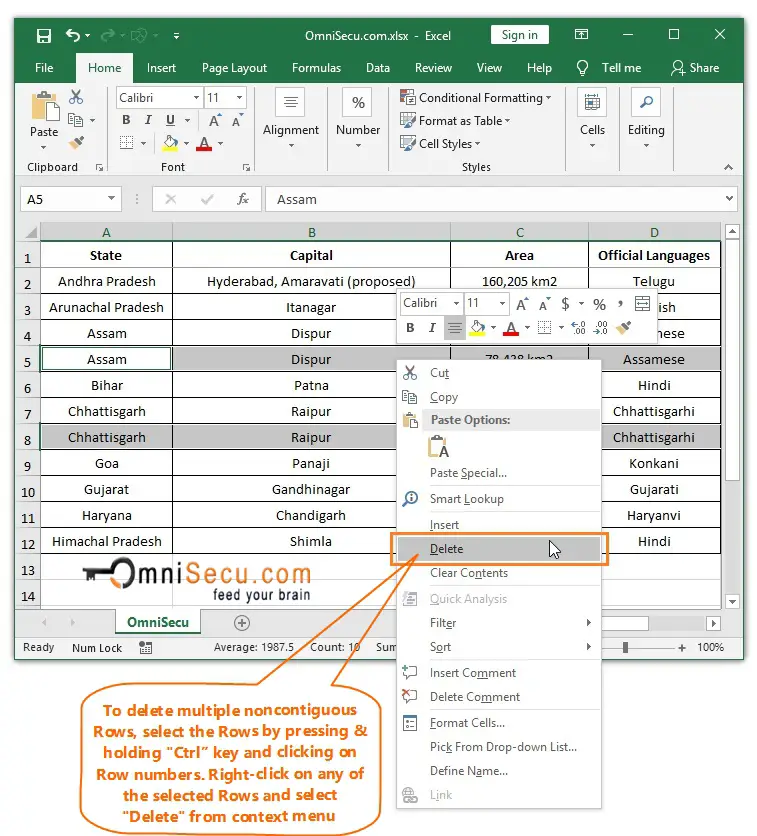The width and height of the screenshot is (757, 836).
Task: Click the Copy icon in Clipboard group
Action: (76, 120)
